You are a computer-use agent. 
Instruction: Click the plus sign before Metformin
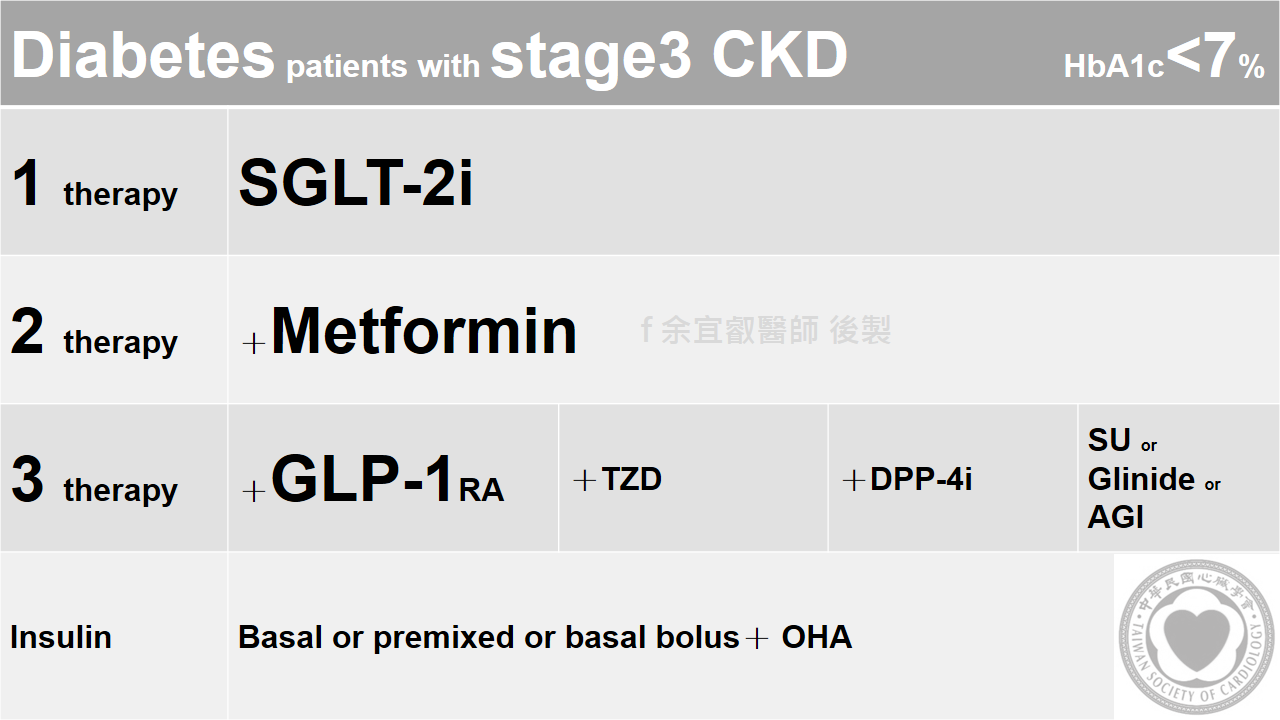[x=254, y=344]
